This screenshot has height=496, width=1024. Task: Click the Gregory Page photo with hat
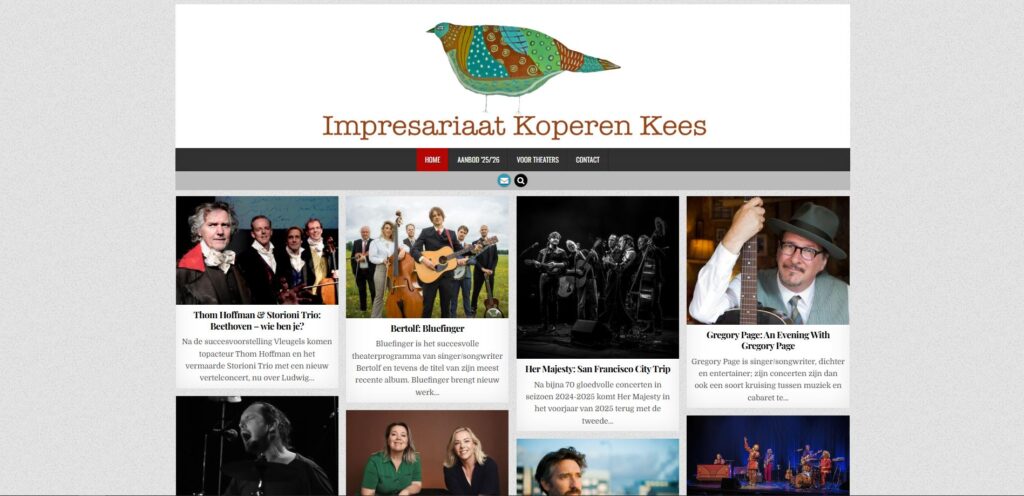[768, 260]
